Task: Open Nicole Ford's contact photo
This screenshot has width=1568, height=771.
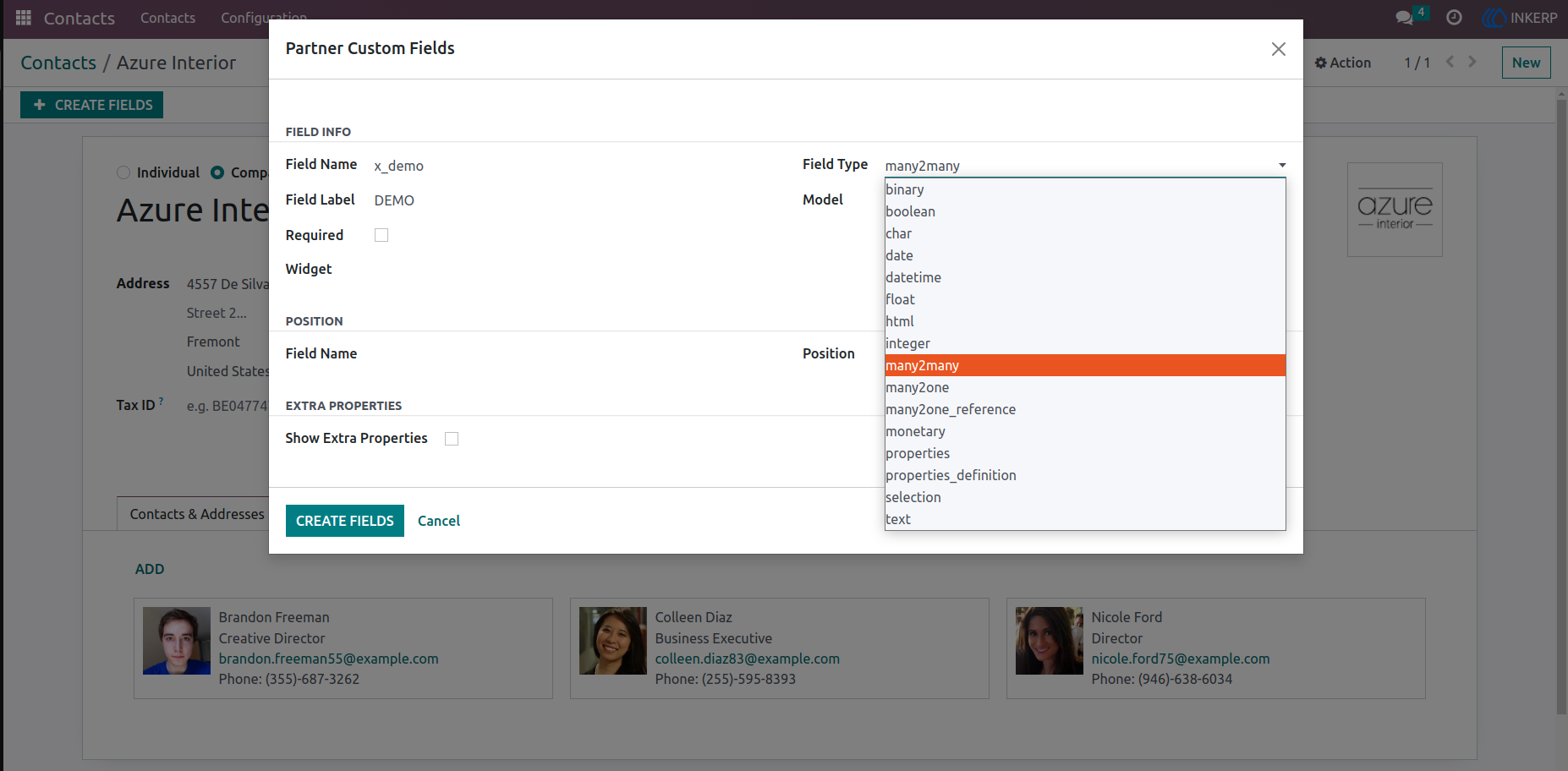Action: [1050, 641]
